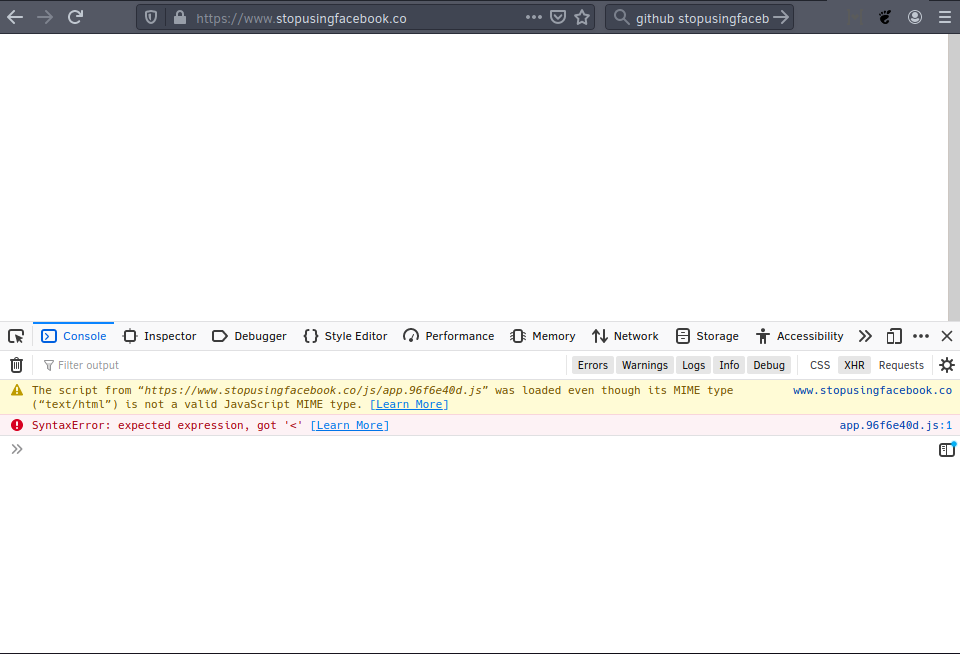Save page to Pocket icon
The height and width of the screenshot is (654, 960).
point(558,17)
